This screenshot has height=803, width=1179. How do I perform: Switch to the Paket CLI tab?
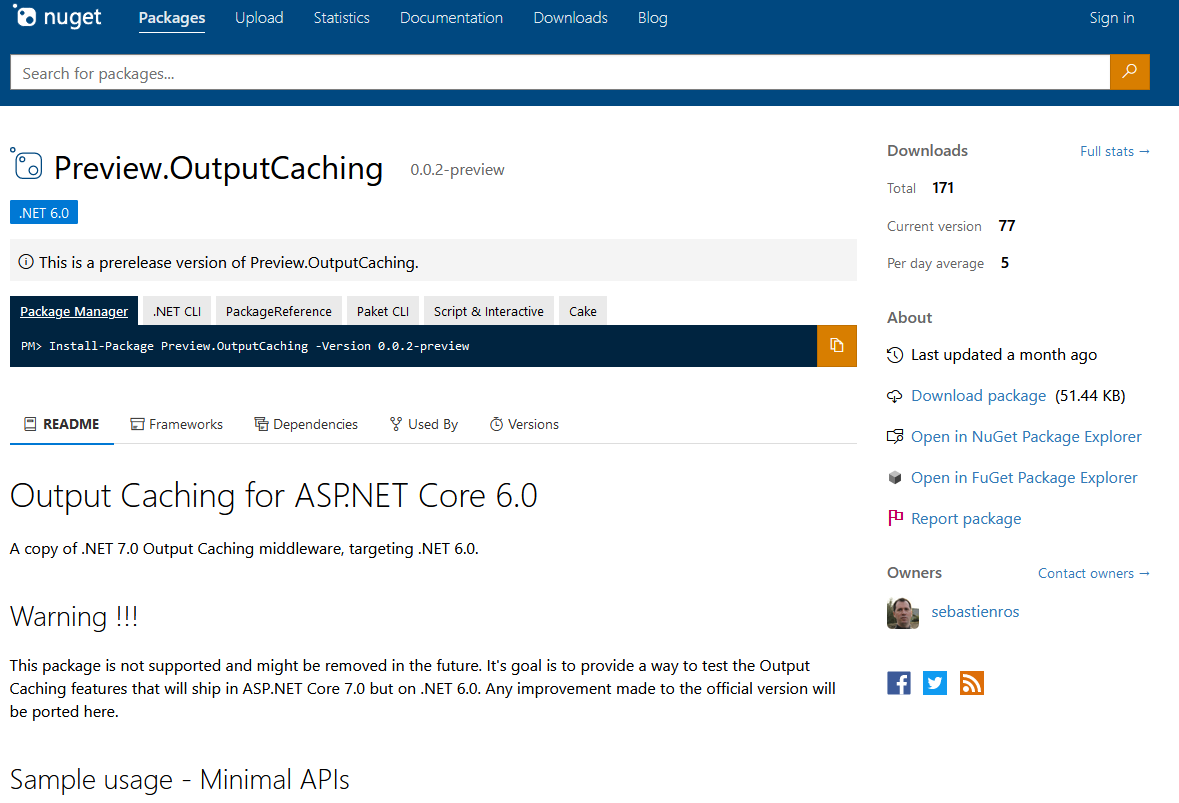383,311
